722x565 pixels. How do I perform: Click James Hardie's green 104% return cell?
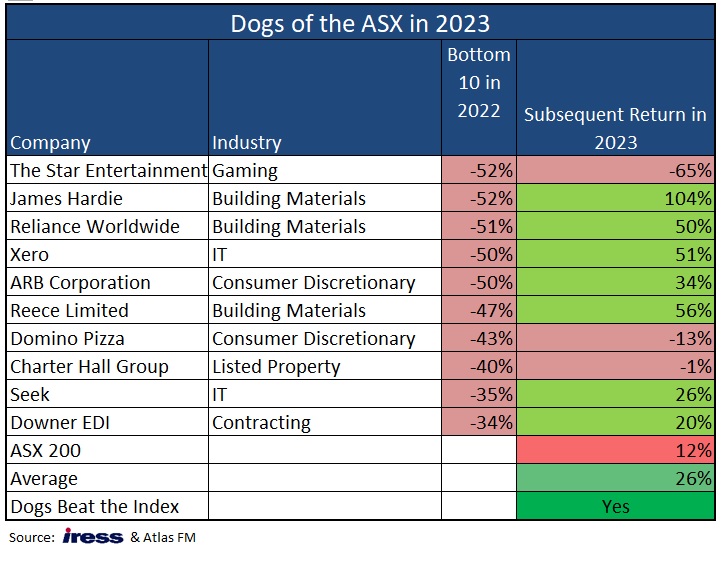click(x=615, y=199)
